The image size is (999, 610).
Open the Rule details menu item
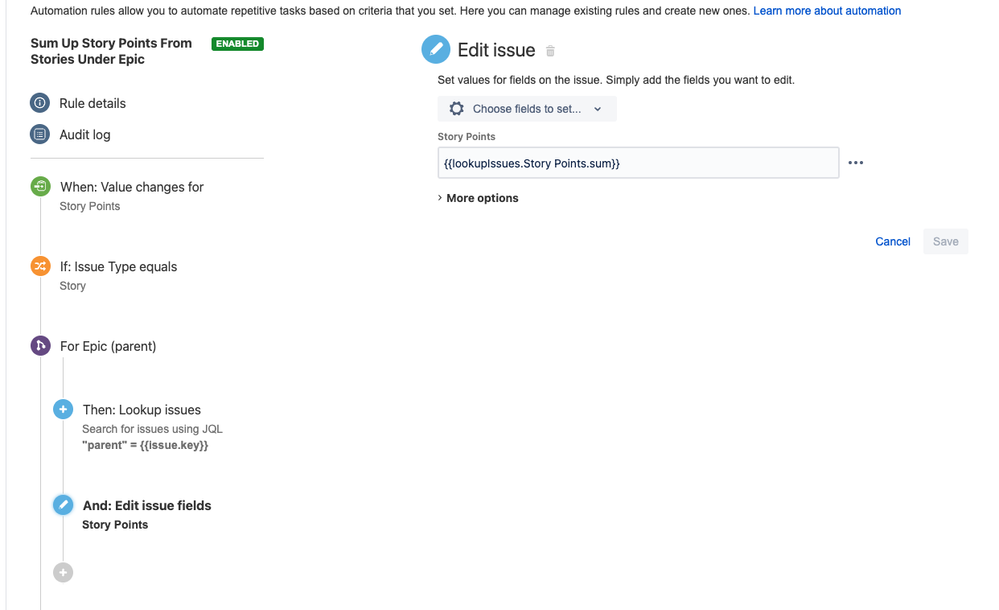(x=92, y=103)
